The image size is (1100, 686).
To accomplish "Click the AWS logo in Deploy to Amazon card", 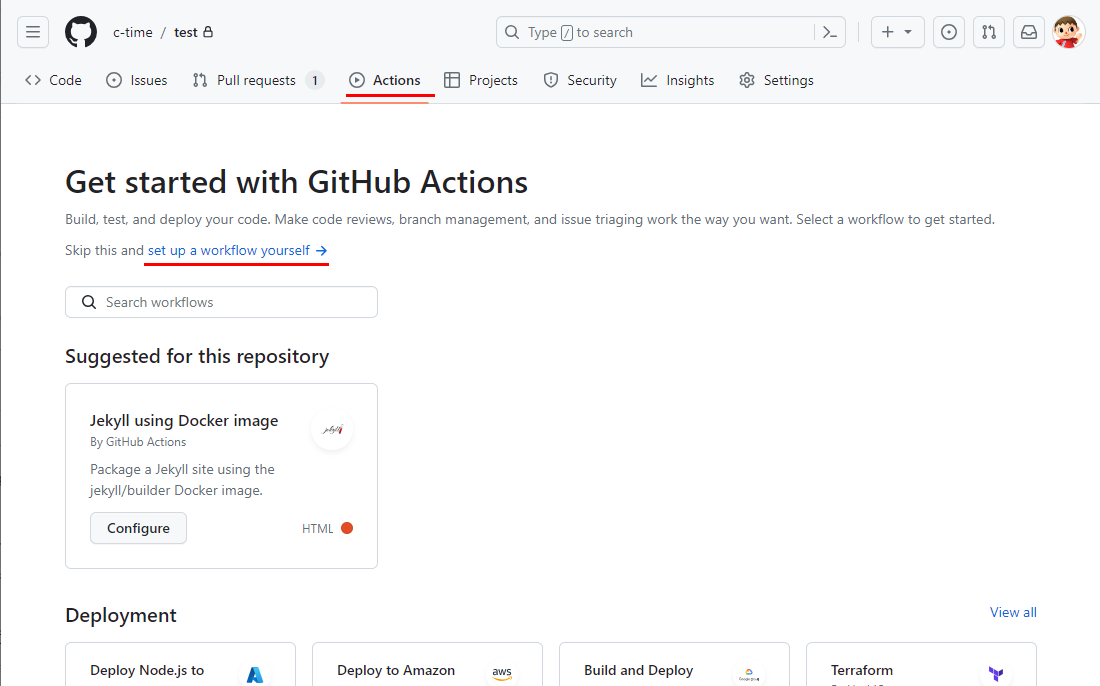I will pyautogui.click(x=502, y=674).
